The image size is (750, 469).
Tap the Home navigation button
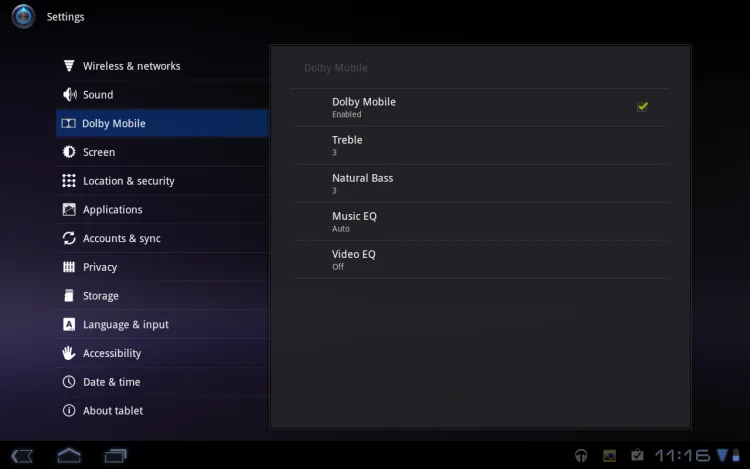69,456
